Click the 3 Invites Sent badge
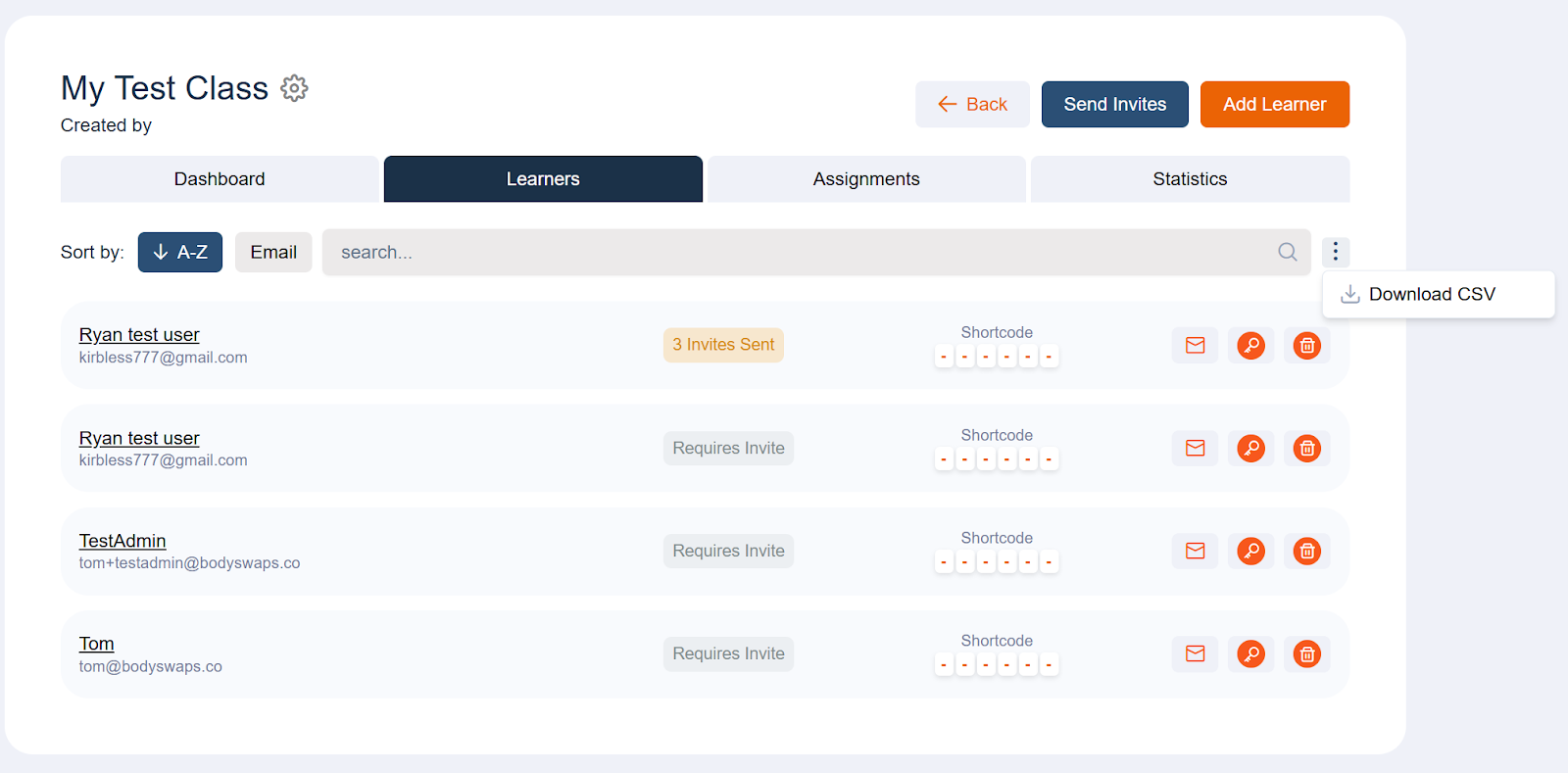 click(x=723, y=345)
